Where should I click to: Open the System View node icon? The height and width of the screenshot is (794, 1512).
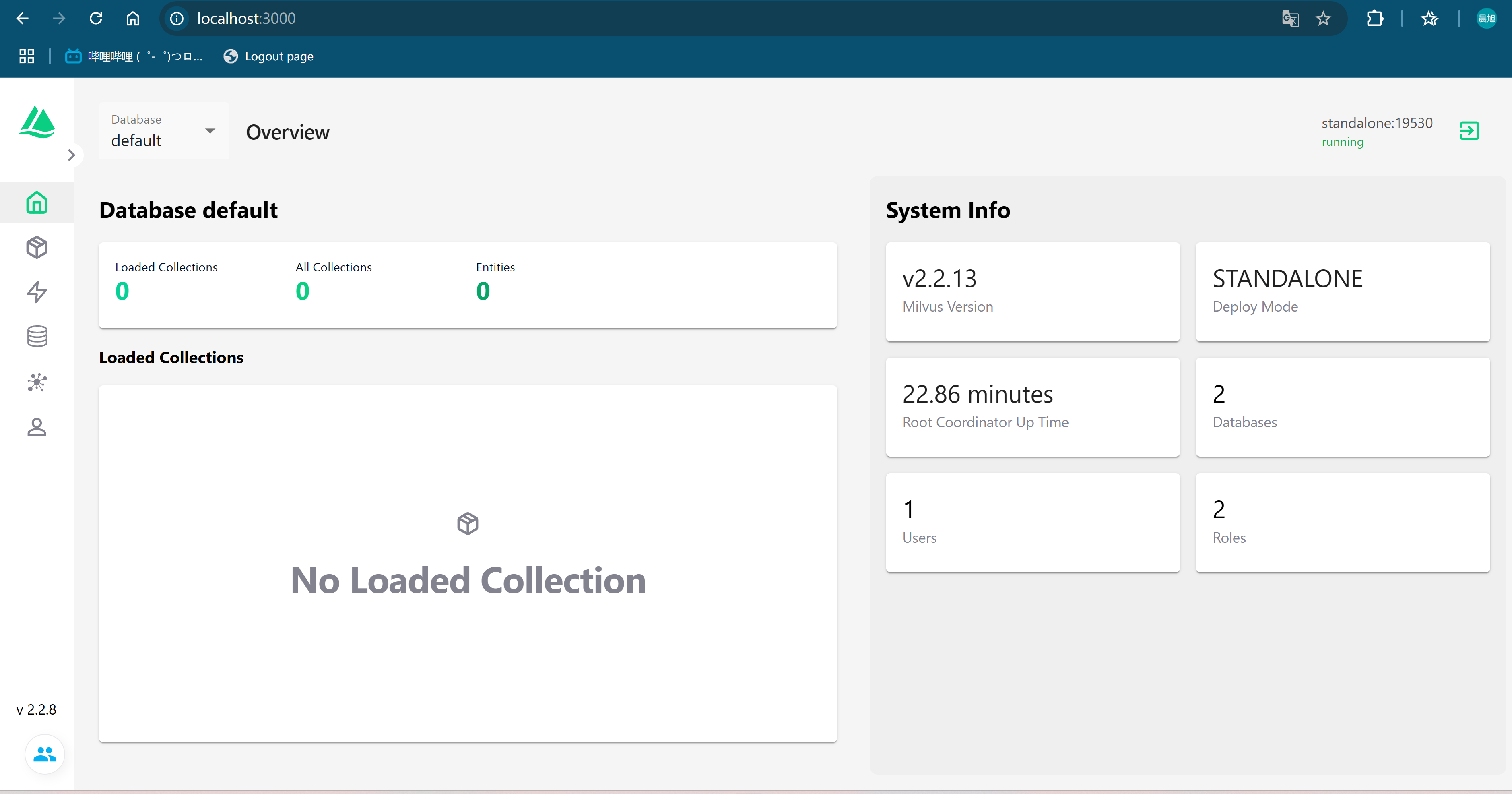pyautogui.click(x=36, y=383)
